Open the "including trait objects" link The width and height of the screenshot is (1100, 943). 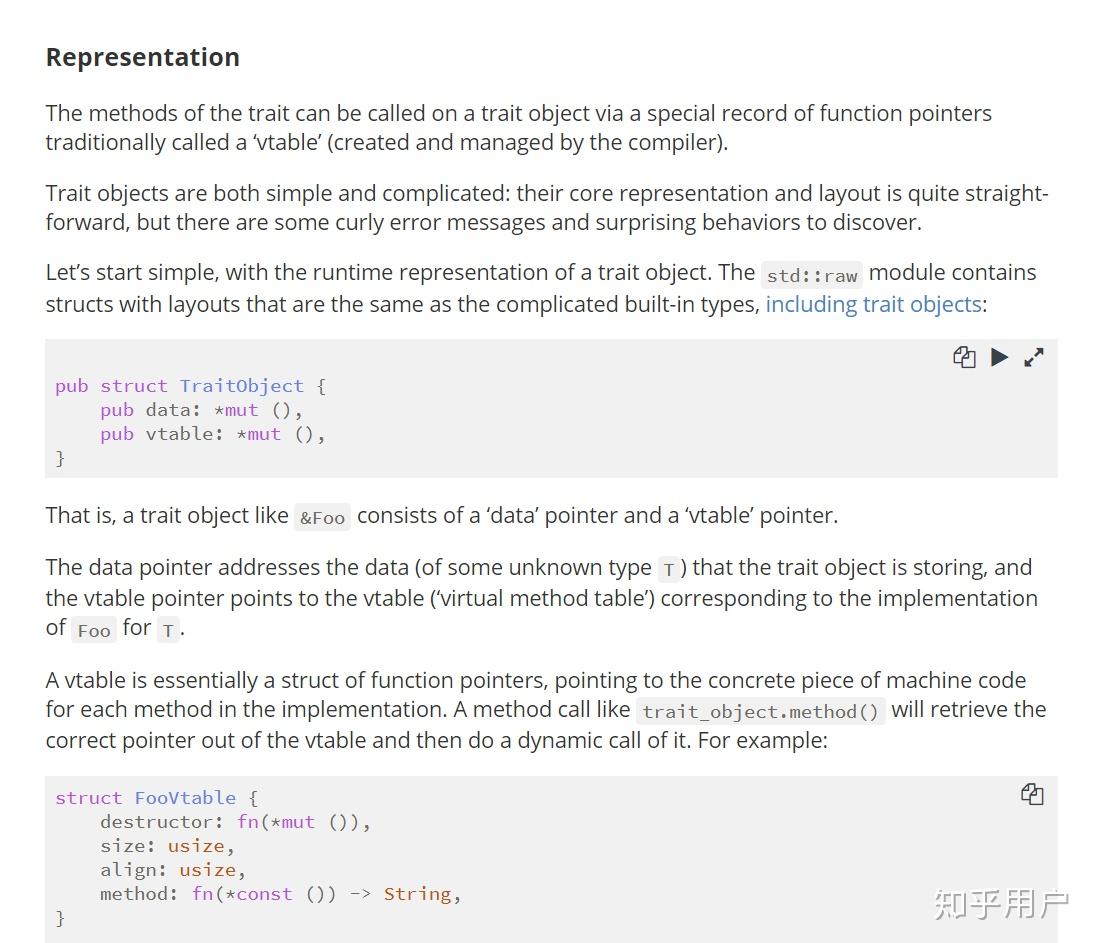[x=873, y=304]
